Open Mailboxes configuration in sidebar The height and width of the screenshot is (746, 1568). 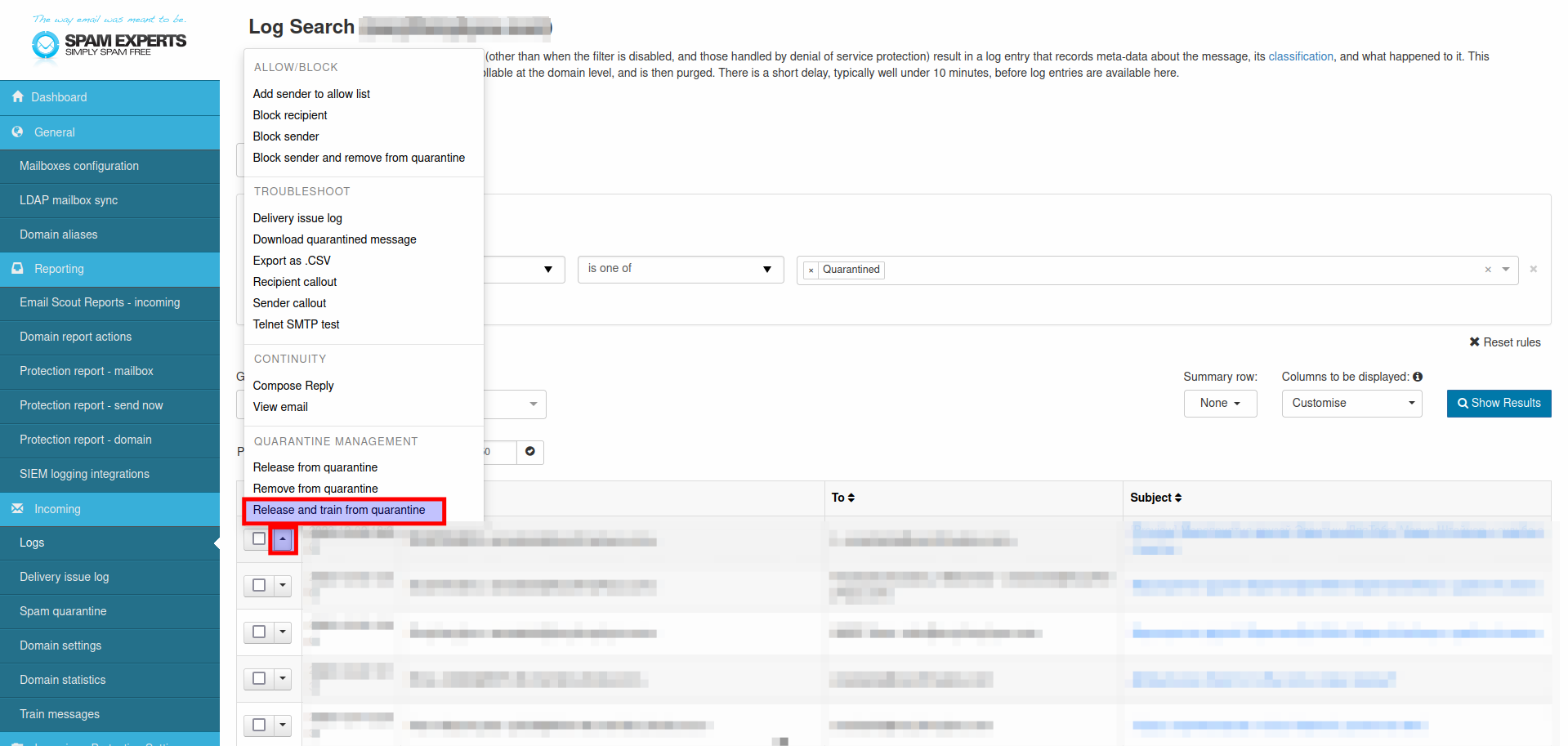(x=109, y=166)
